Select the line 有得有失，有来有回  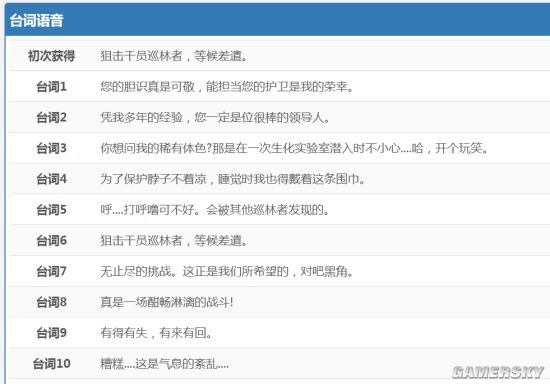(x=156, y=333)
